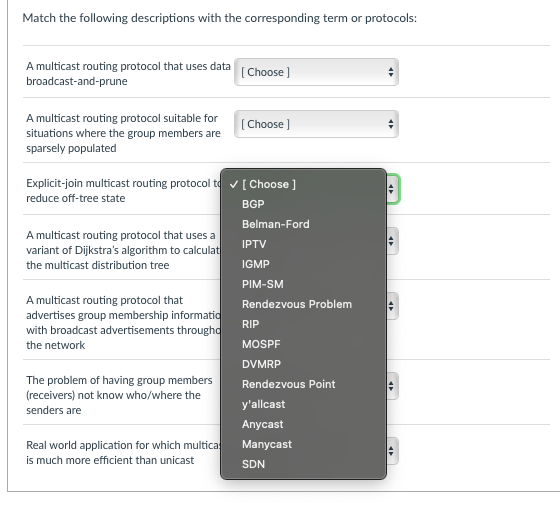
Task: Choose Belman-Ford option in the list
Action: (x=303, y=224)
